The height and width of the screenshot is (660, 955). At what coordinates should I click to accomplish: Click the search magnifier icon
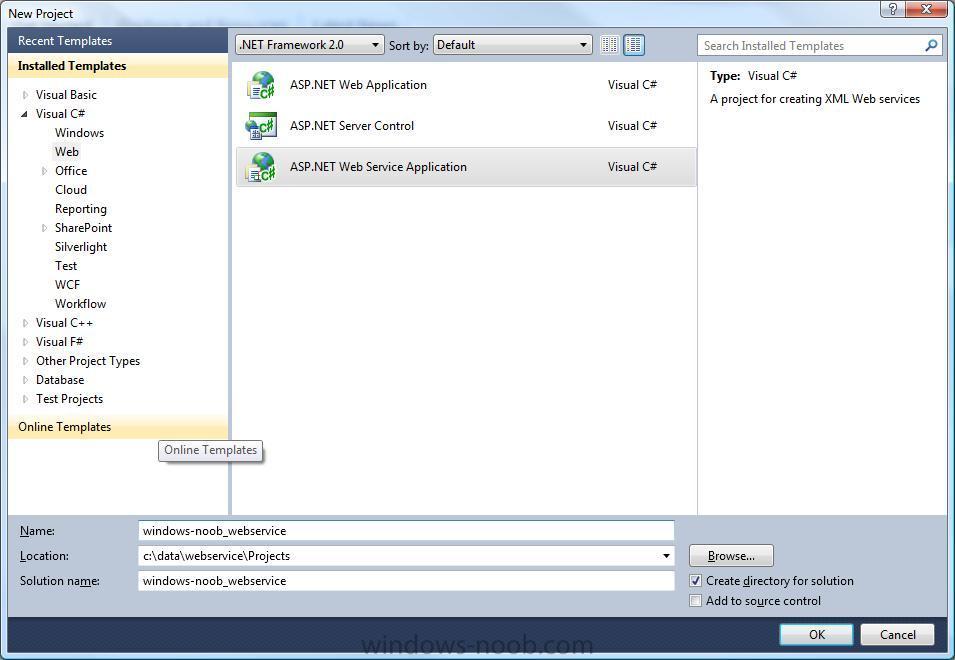tap(931, 46)
